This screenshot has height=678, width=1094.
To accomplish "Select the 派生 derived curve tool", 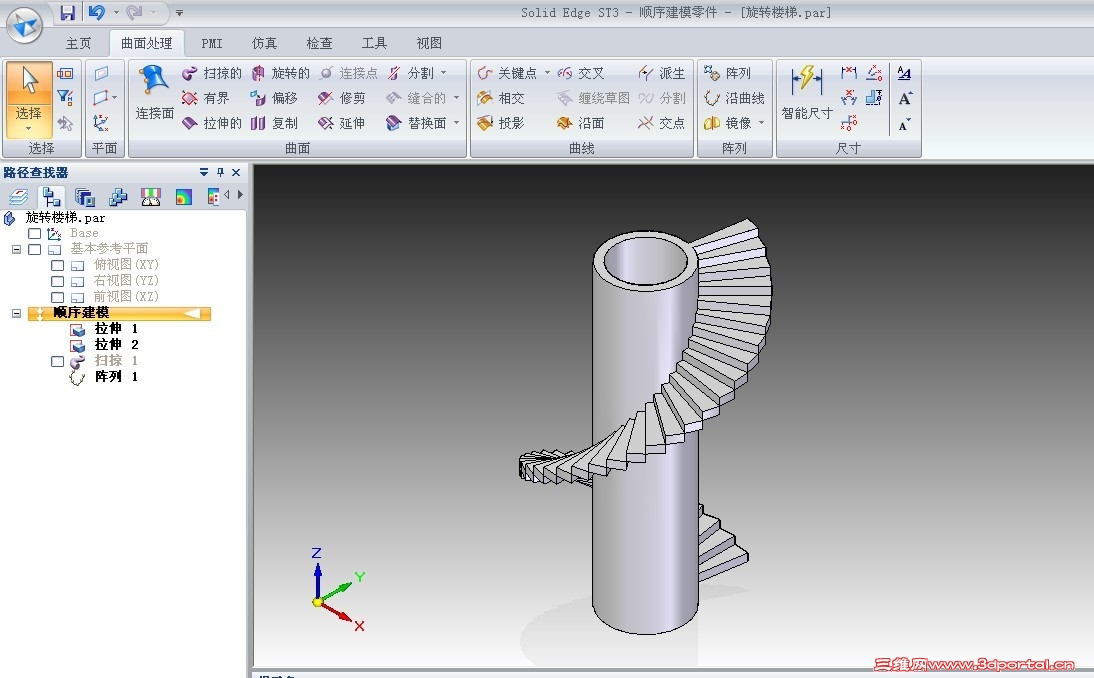I will click(x=661, y=73).
